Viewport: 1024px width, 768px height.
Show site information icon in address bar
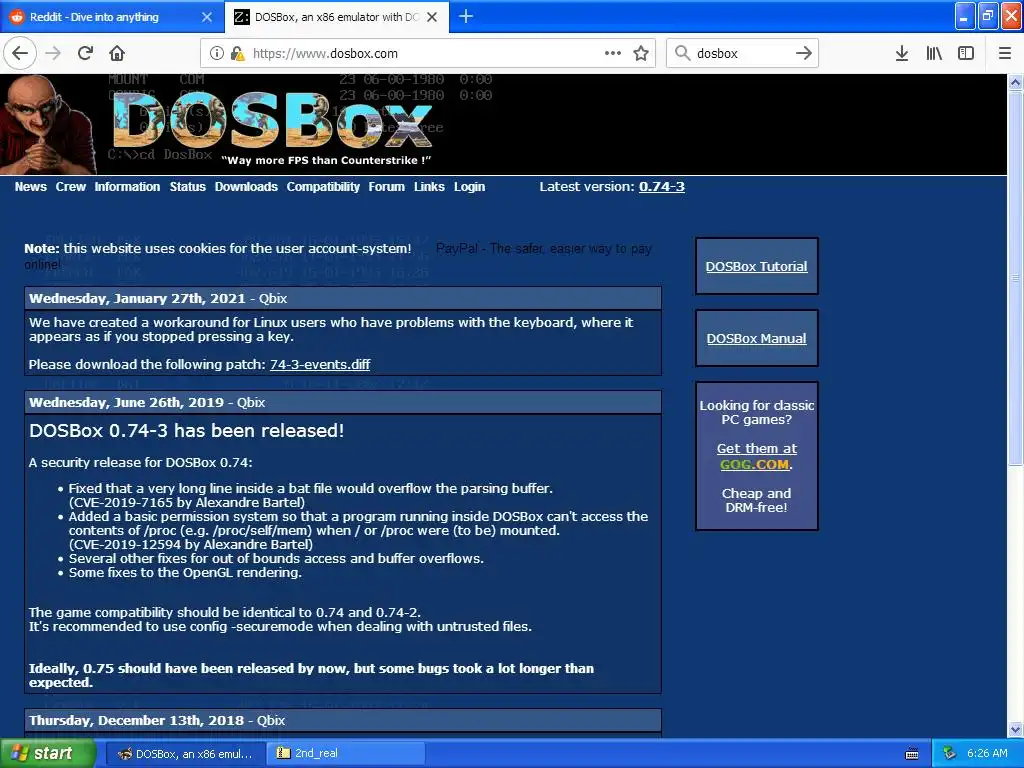coord(216,54)
